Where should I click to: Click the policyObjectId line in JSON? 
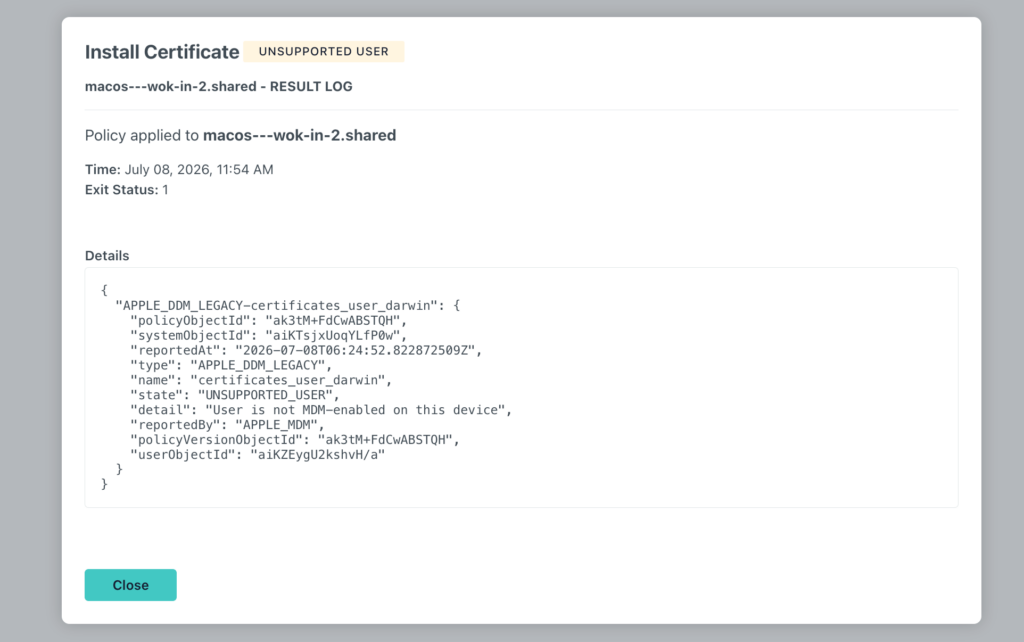click(x=268, y=320)
